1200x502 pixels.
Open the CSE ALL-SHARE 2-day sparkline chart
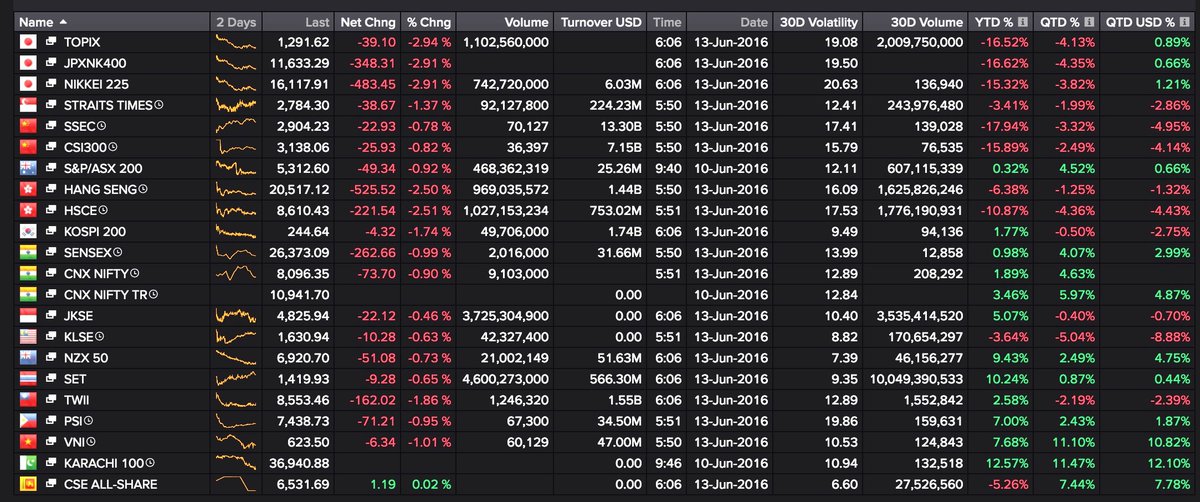(235, 484)
